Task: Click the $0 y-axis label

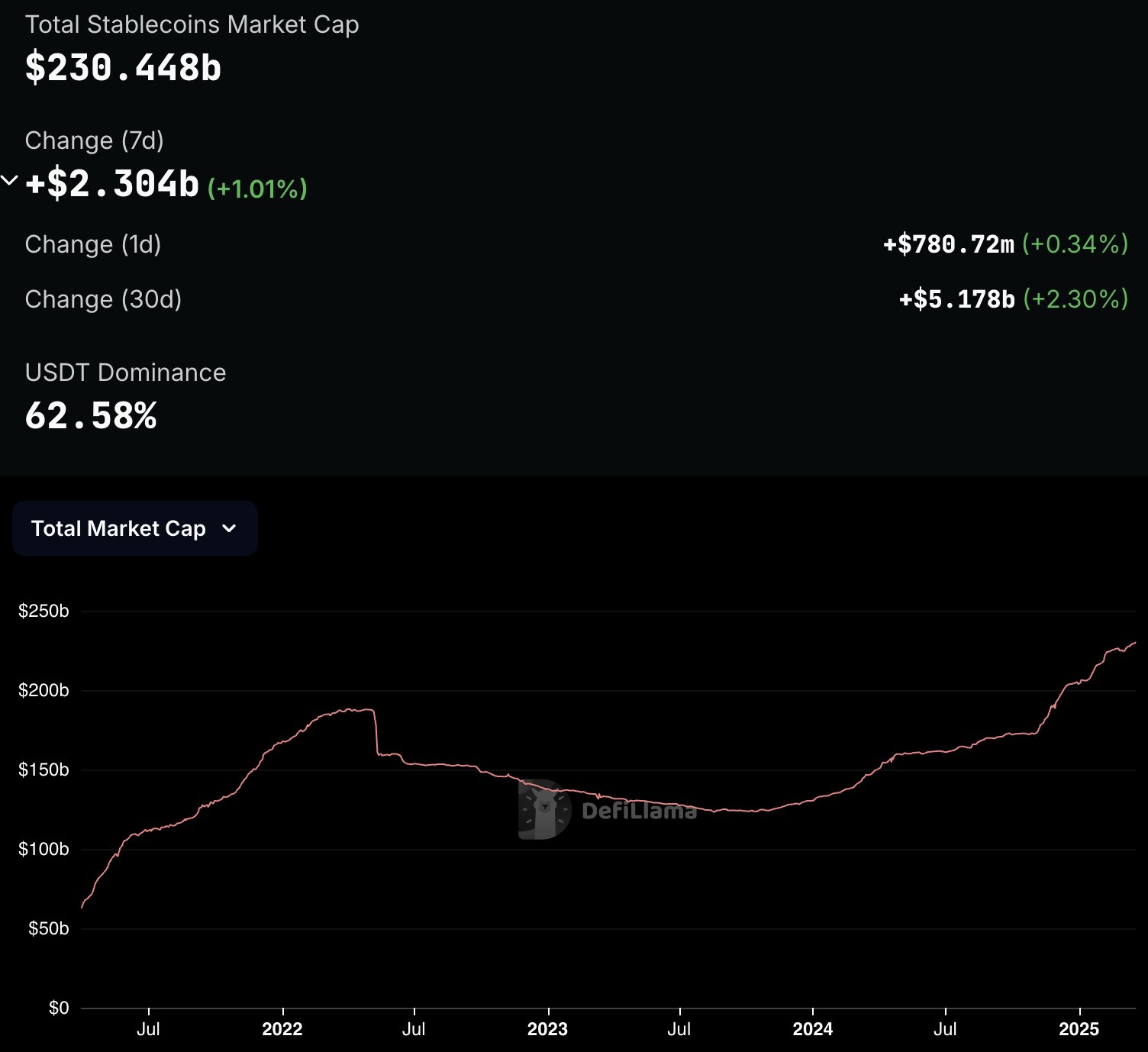Action: (x=59, y=1008)
